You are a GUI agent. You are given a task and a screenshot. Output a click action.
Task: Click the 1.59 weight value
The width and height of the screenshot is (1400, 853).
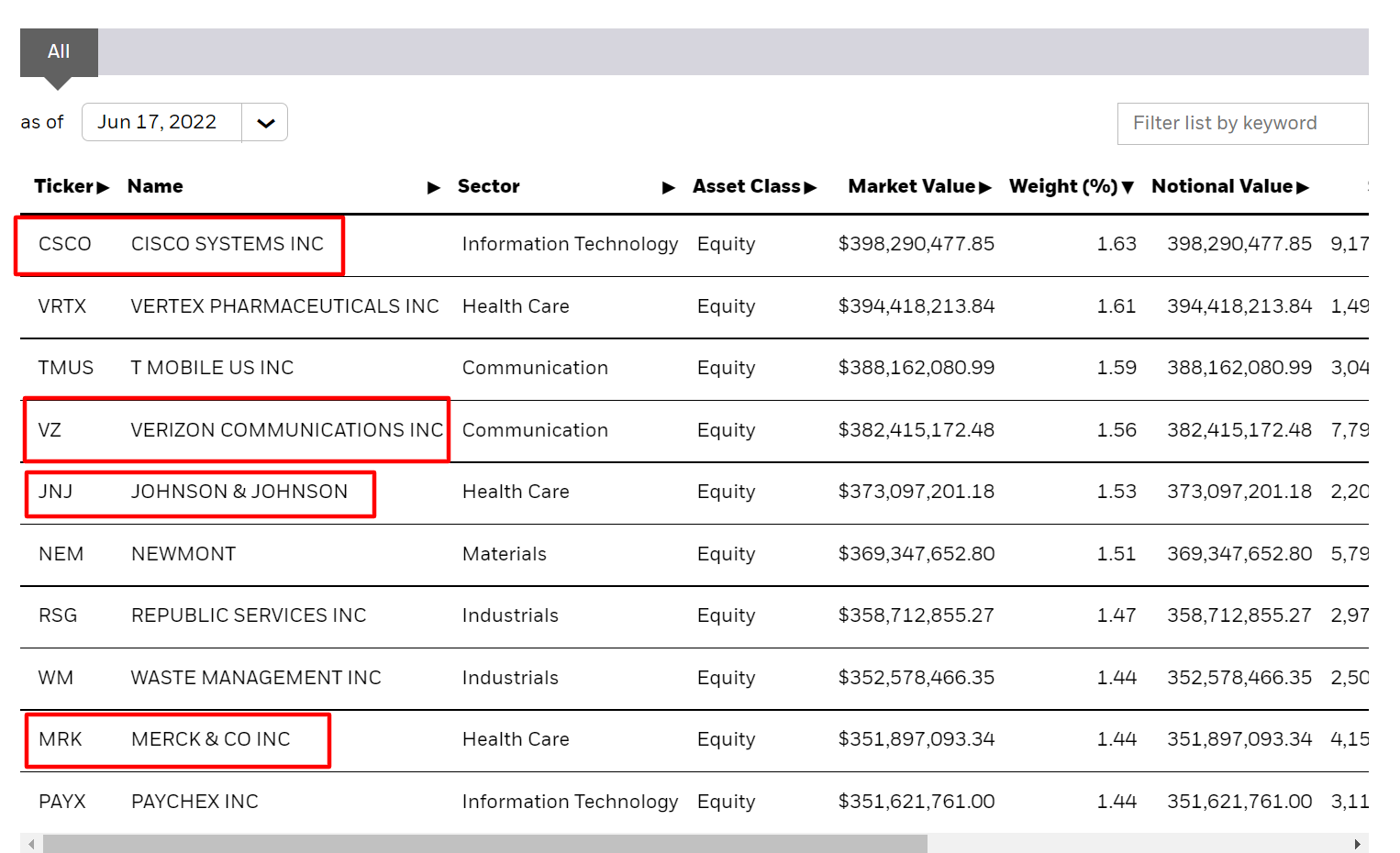tap(1117, 368)
